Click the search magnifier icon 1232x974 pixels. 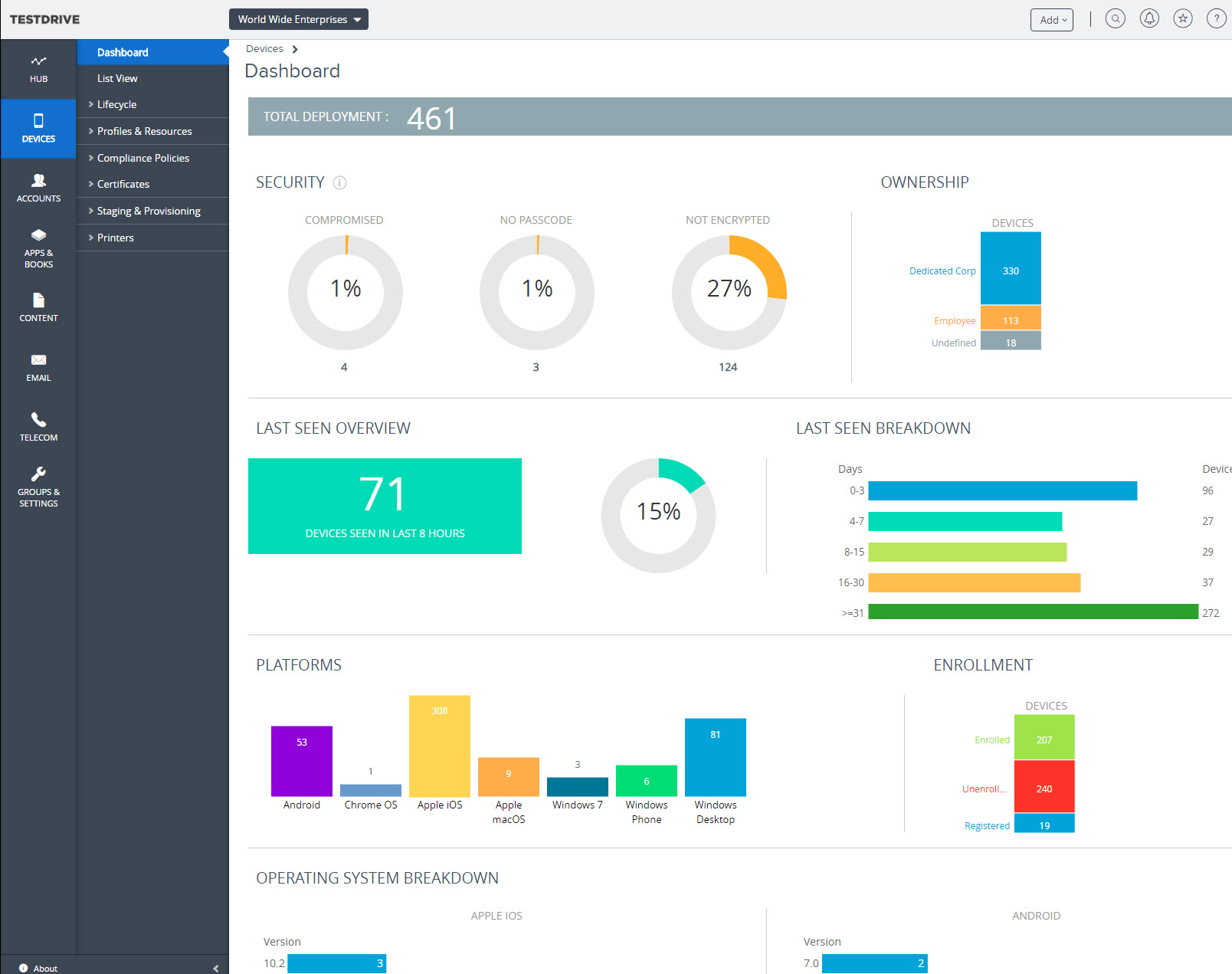click(1116, 19)
